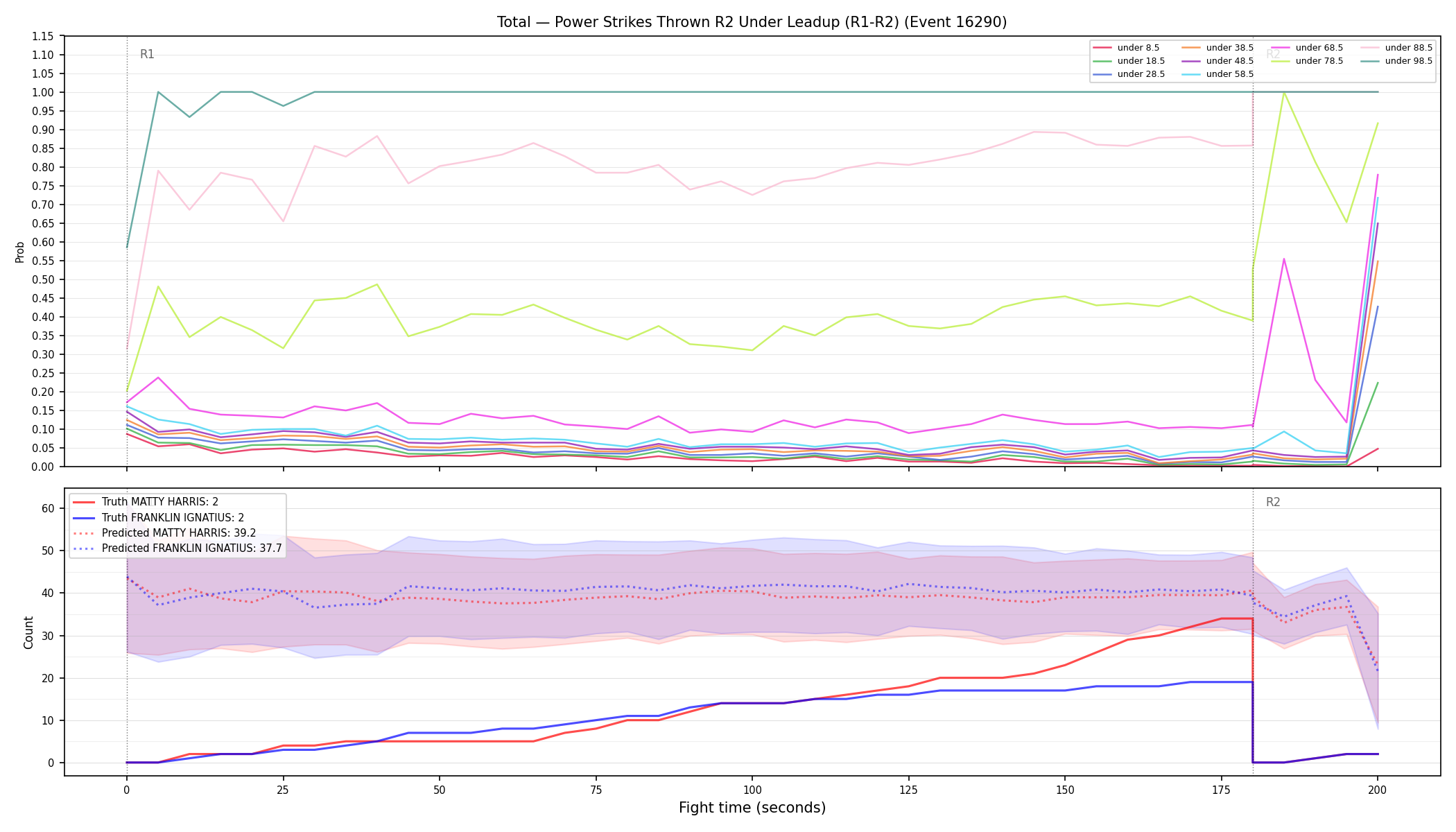1456x832 pixels.
Task: Click the 125 tick on fight time axis
Action: [x=908, y=789]
